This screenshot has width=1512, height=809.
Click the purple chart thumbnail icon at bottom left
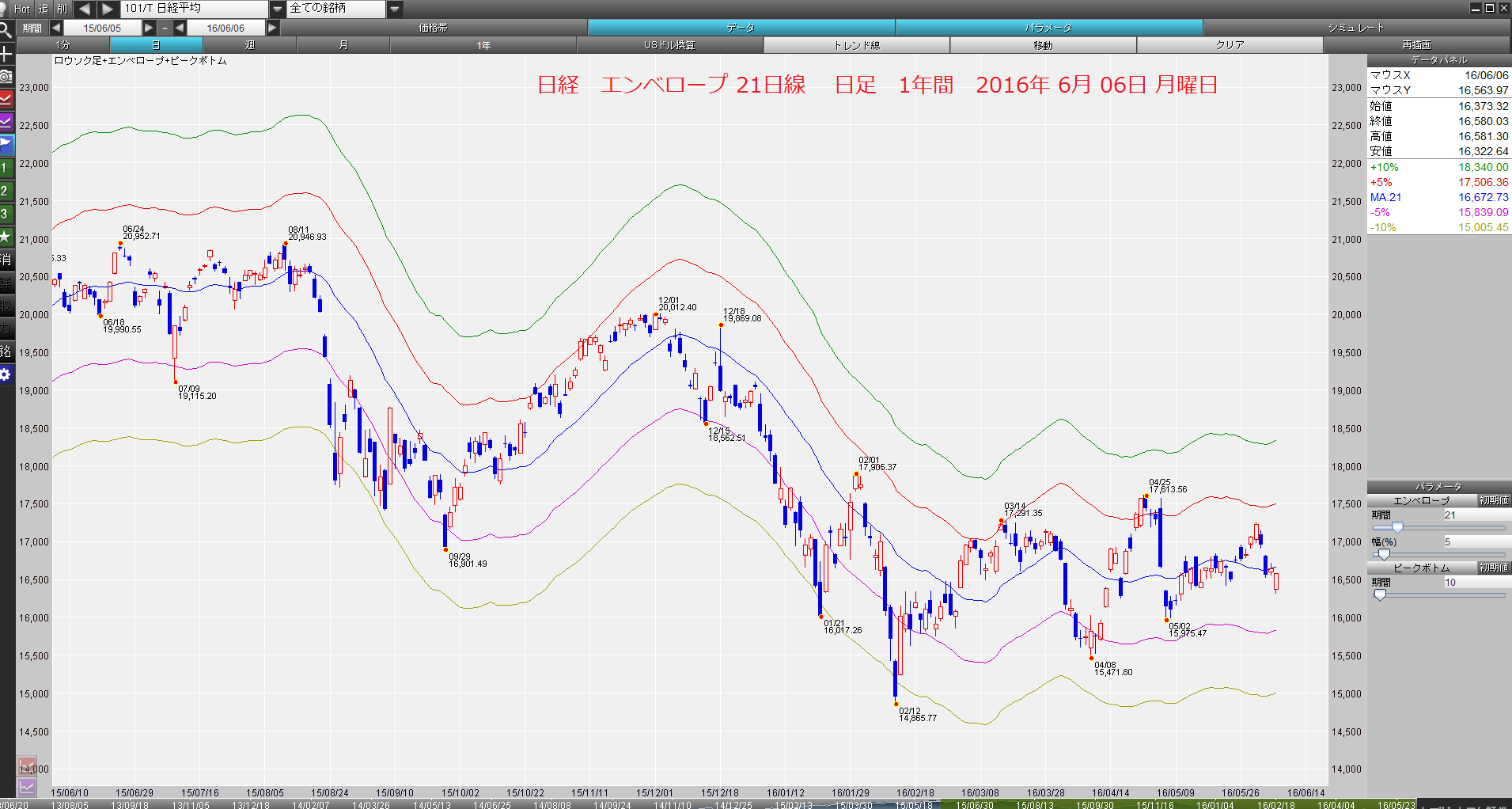coord(27,787)
